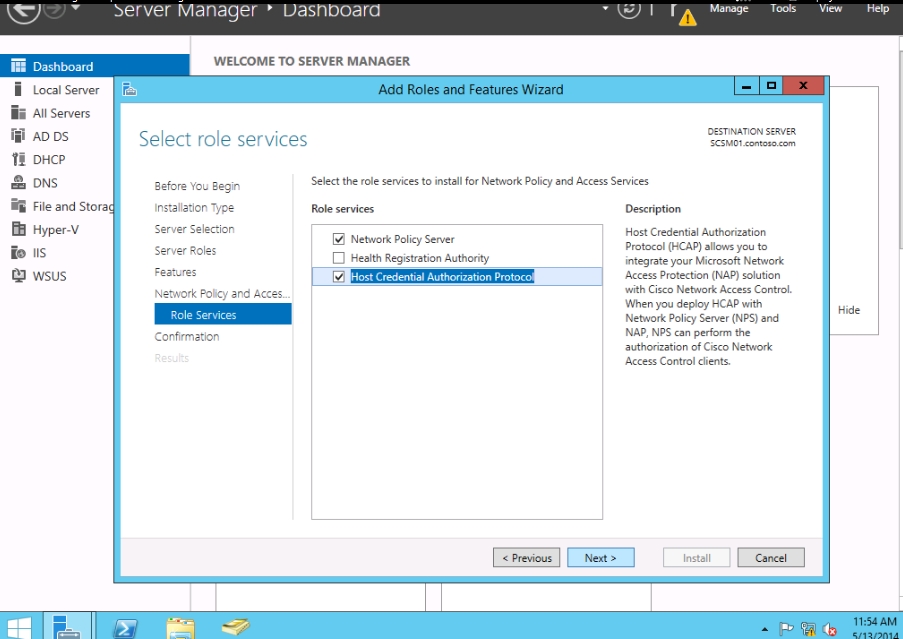Click the volume icon in system tray
This screenshot has width=903, height=639.
[829, 629]
